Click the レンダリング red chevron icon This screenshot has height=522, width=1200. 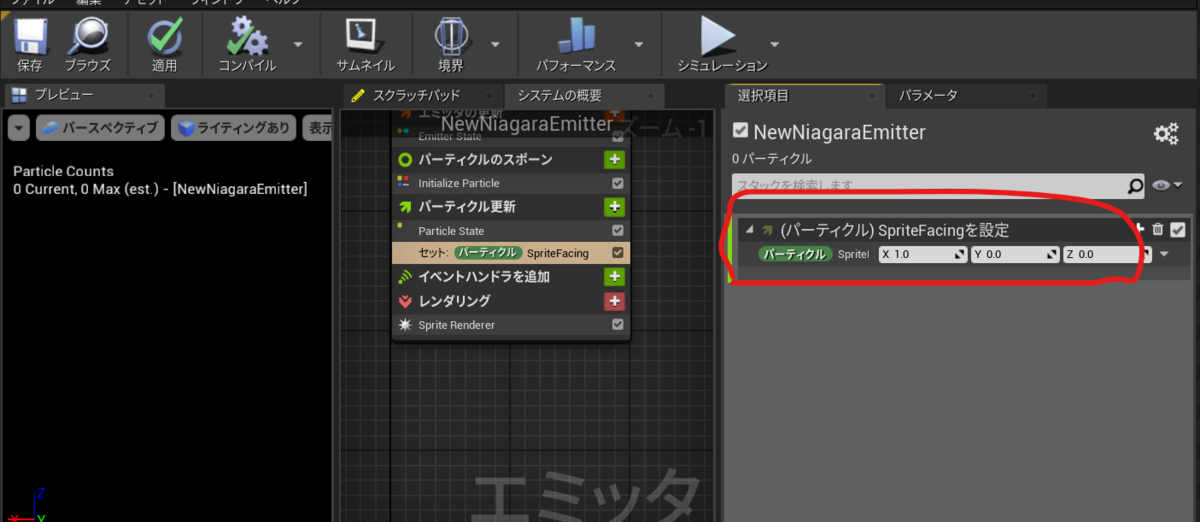tap(405, 300)
